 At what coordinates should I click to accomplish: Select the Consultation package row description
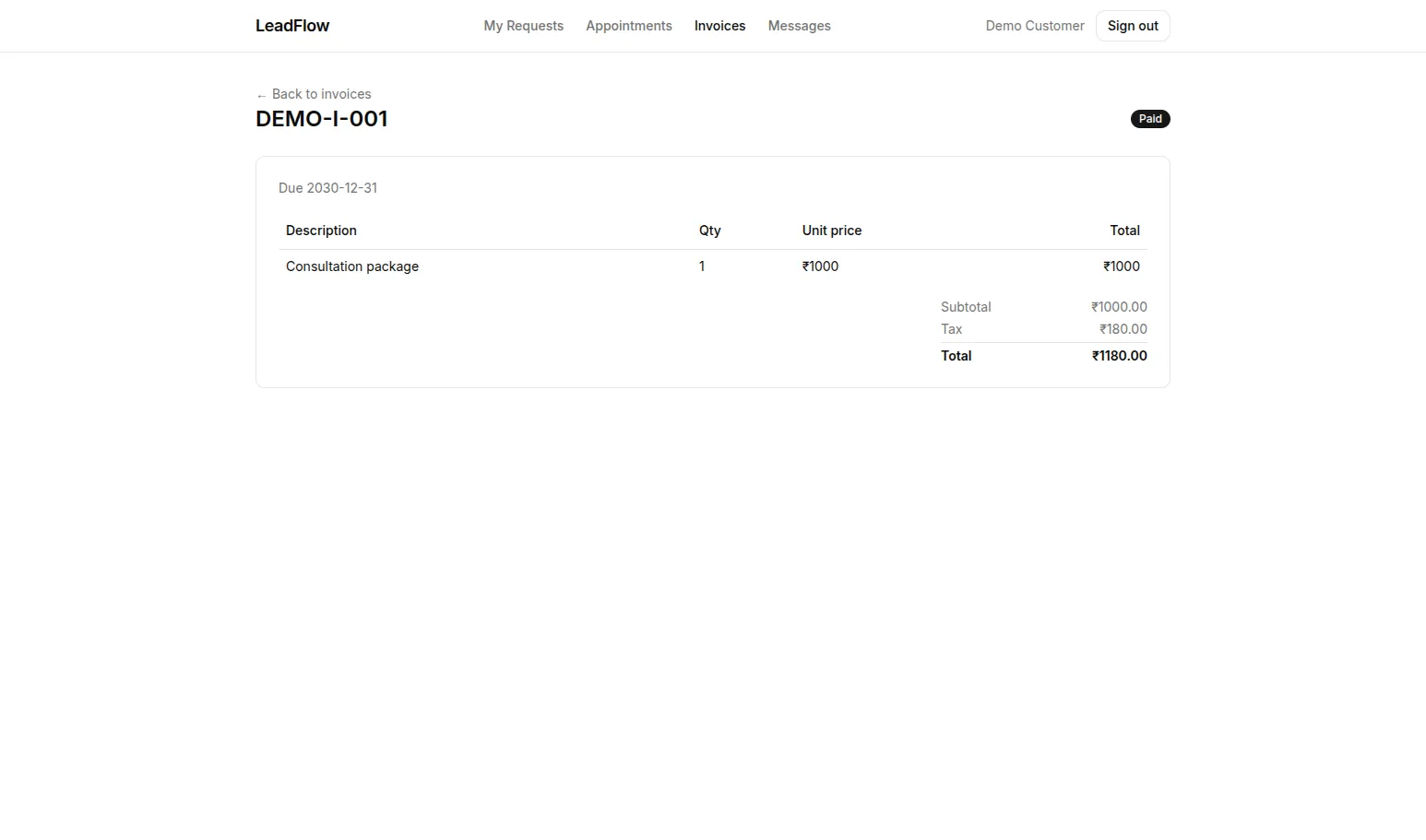[352, 266]
